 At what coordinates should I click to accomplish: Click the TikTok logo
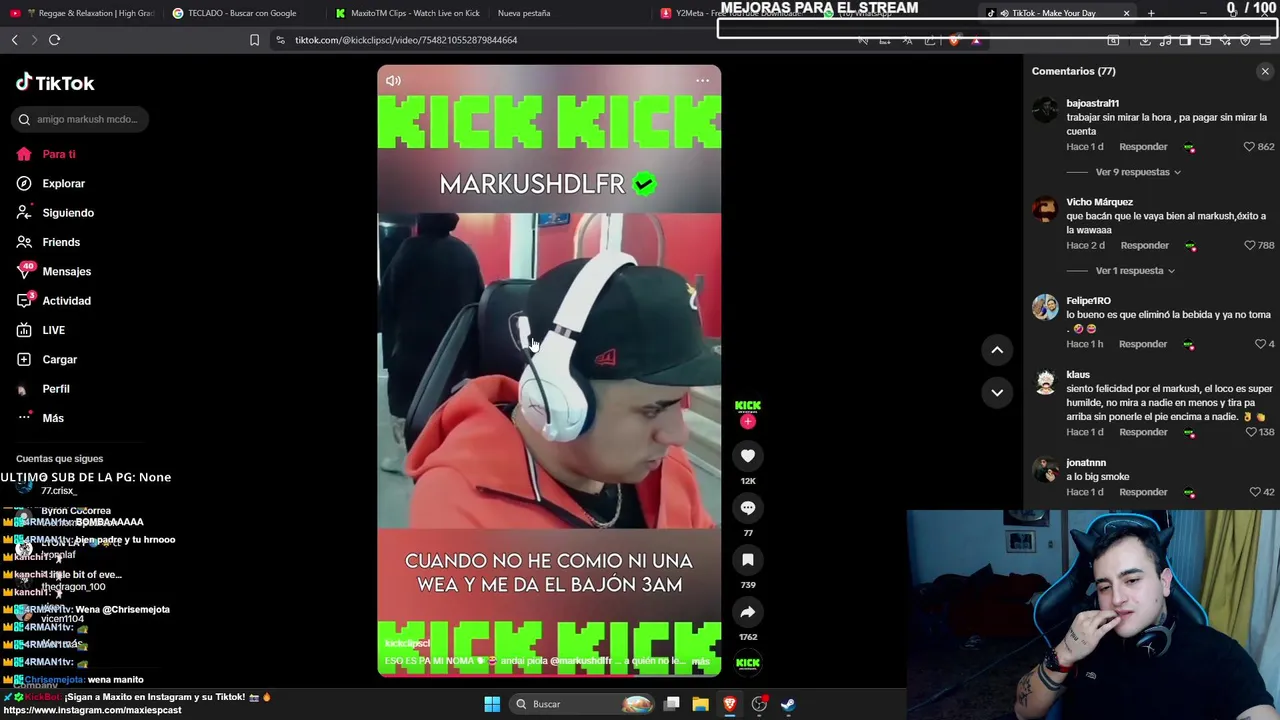click(x=55, y=83)
